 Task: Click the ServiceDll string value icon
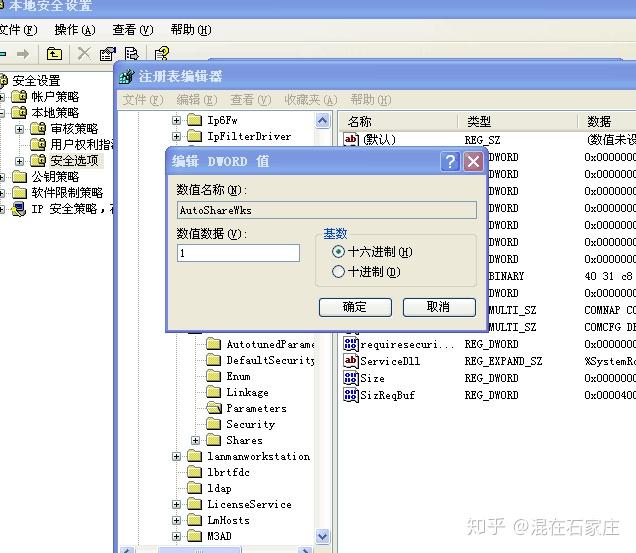tap(351, 361)
